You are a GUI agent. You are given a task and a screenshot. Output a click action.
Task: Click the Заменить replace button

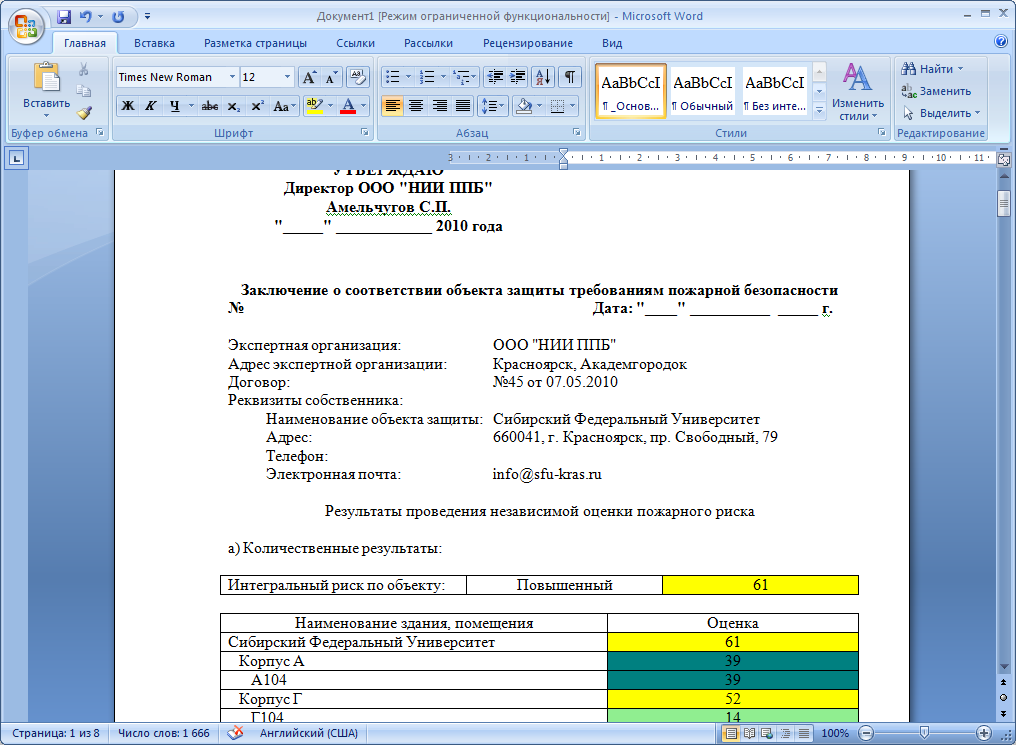(936, 91)
